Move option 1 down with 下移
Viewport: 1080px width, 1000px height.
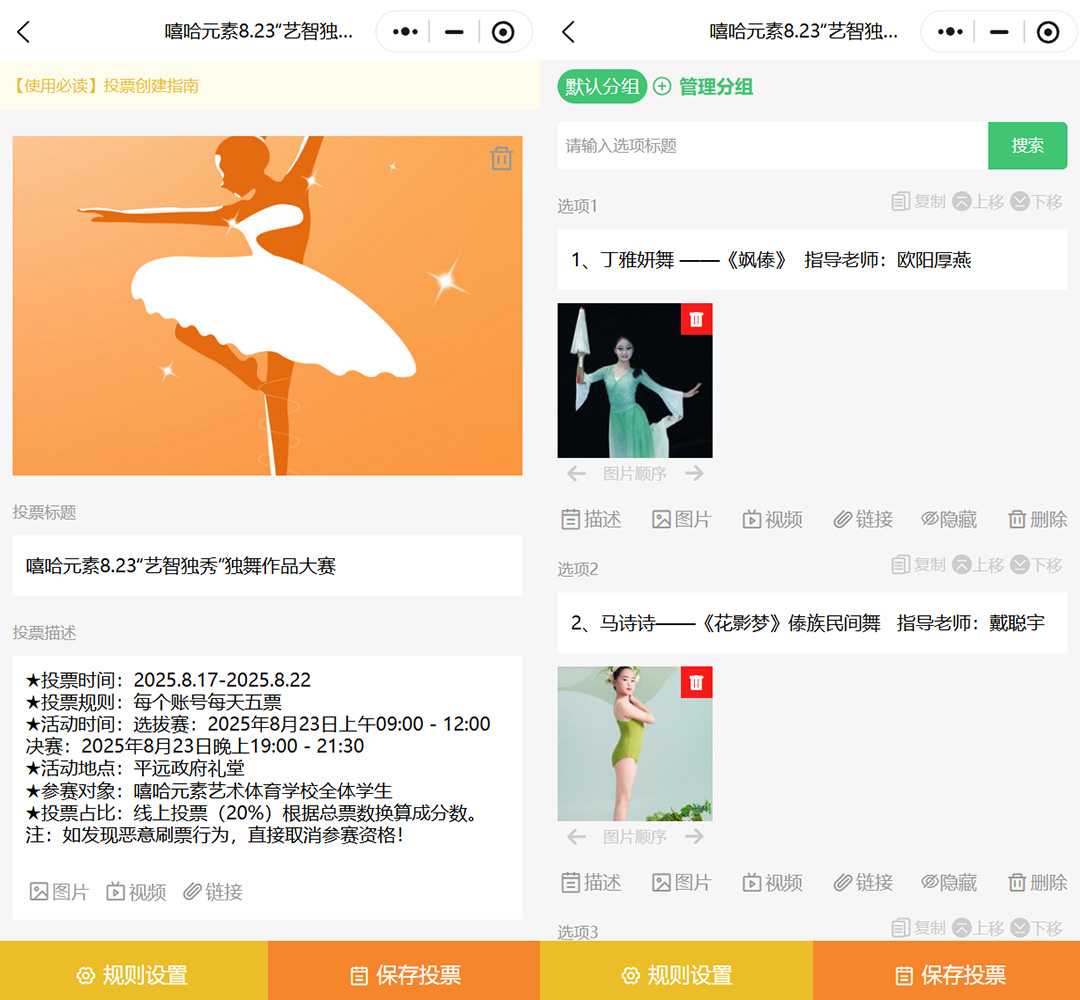1036,202
